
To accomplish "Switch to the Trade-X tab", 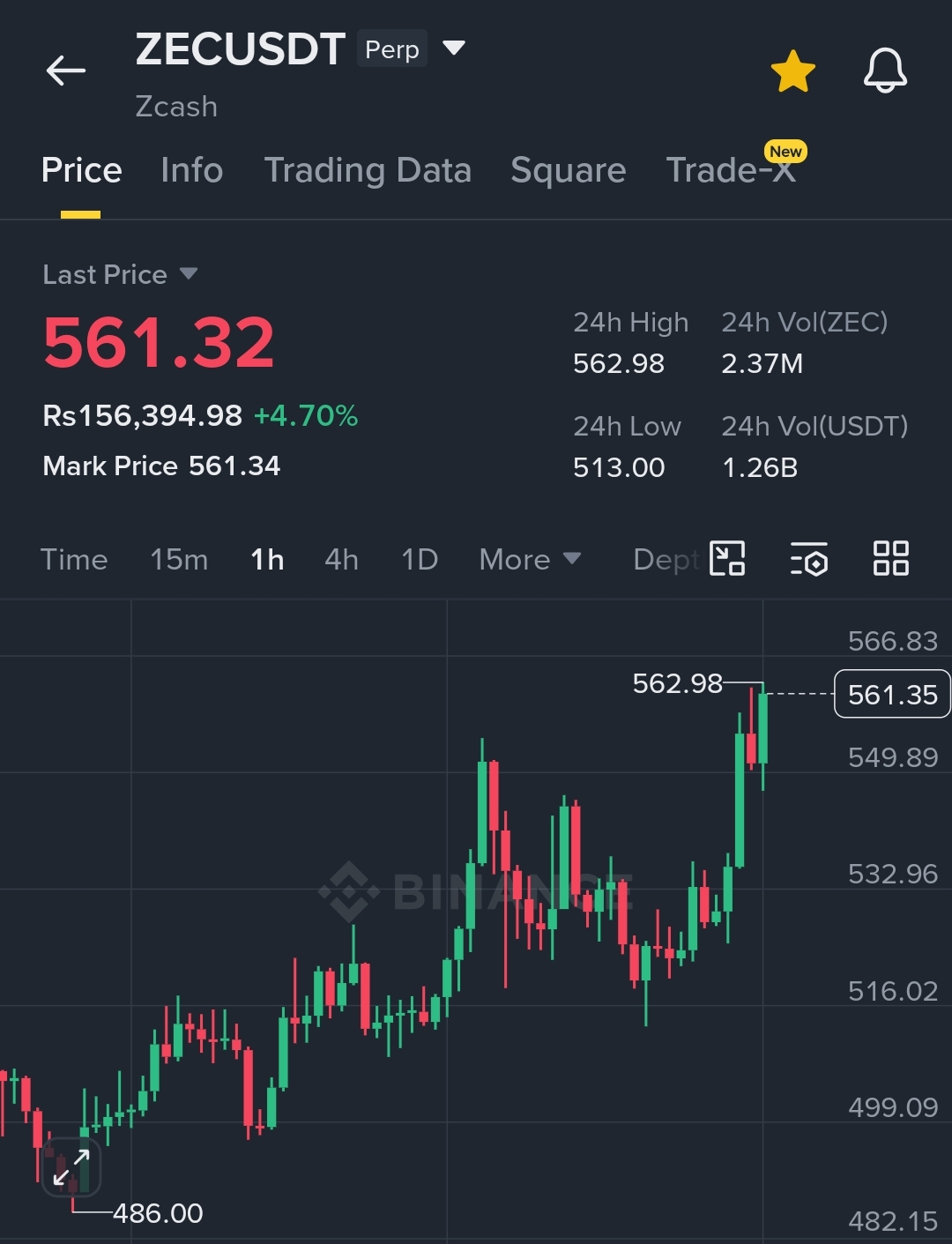I will point(731,170).
